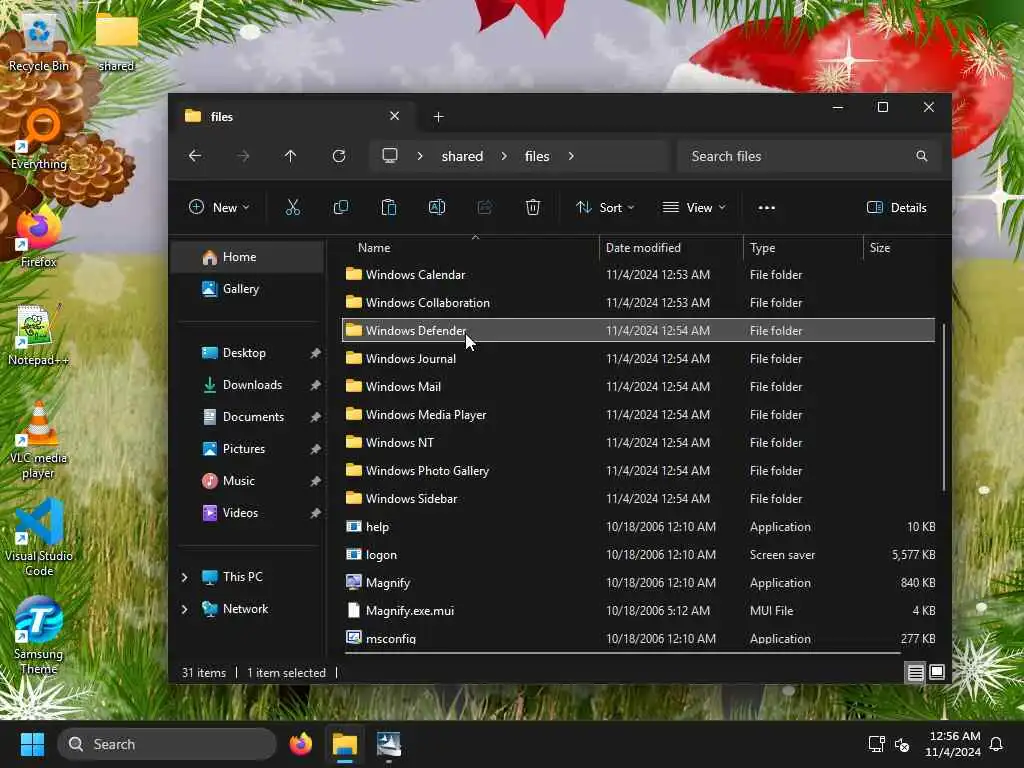Click the Share icon in toolbar
Image resolution: width=1024 pixels, height=768 pixels.
(x=485, y=208)
